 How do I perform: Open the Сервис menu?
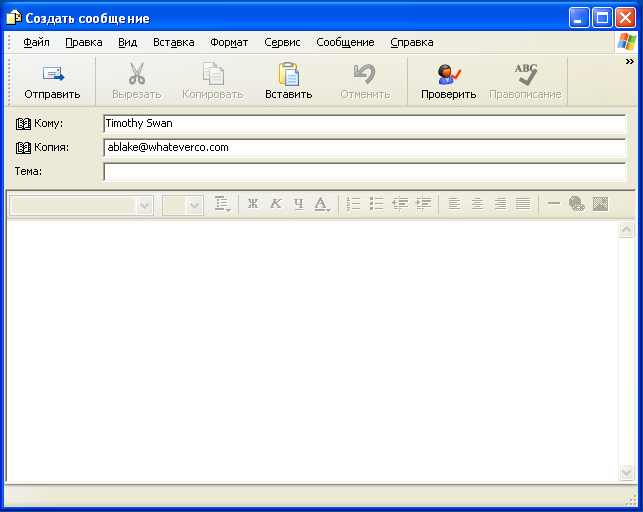click(x=282, y=42)
